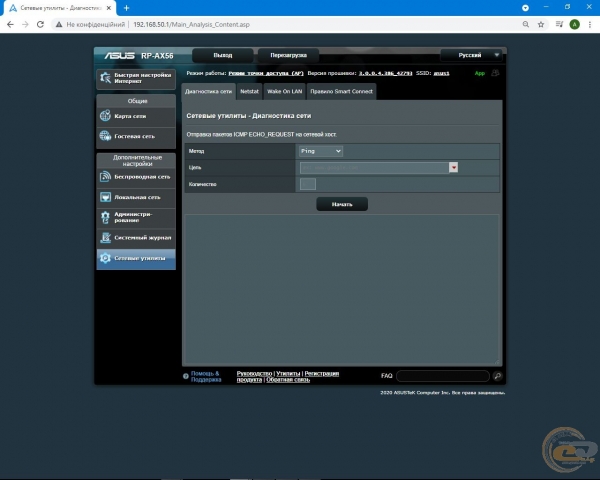
Task: Open the operation mode AP link
Action: tap(266, 73)
